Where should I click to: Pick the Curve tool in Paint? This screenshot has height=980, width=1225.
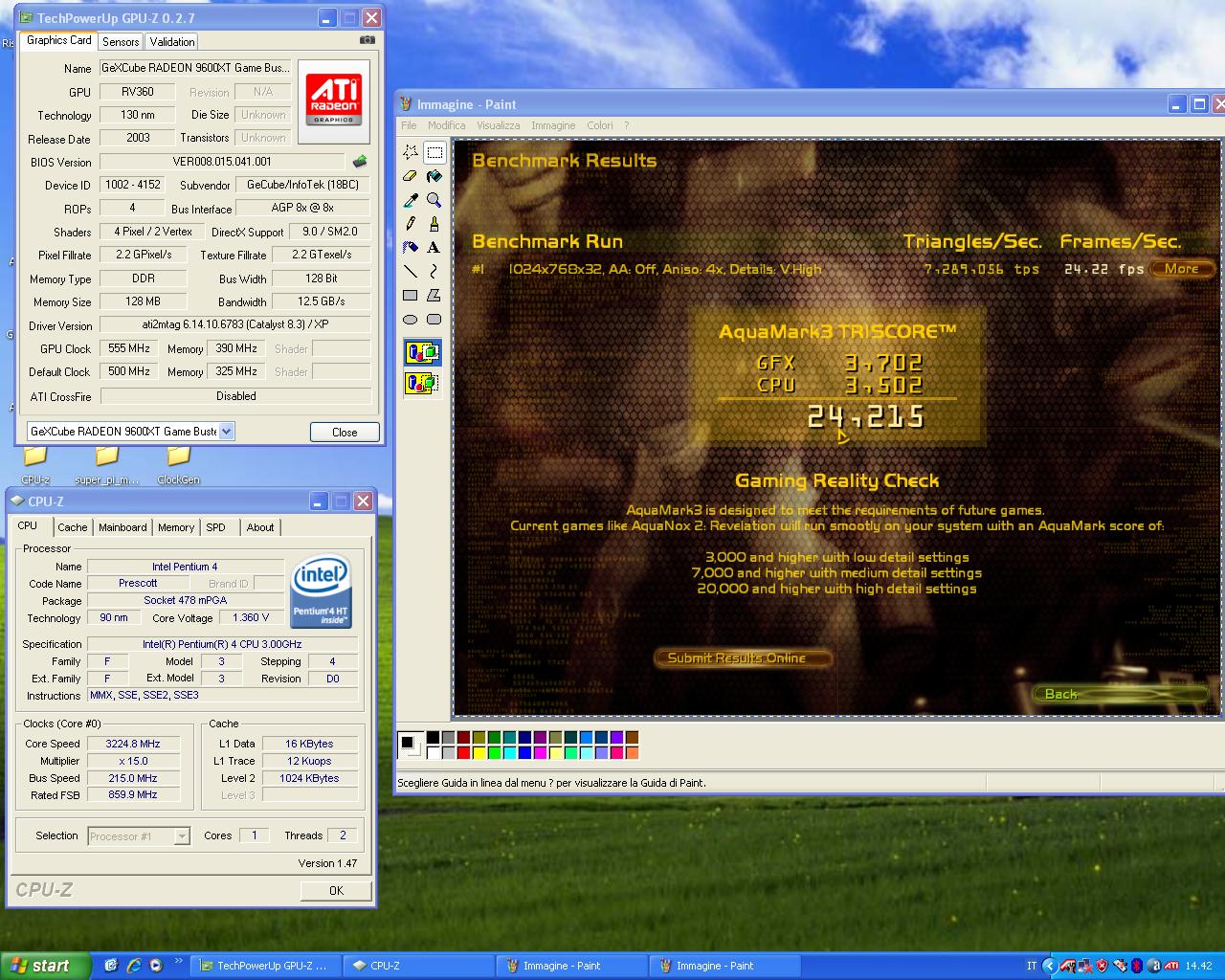coord(434,271)
